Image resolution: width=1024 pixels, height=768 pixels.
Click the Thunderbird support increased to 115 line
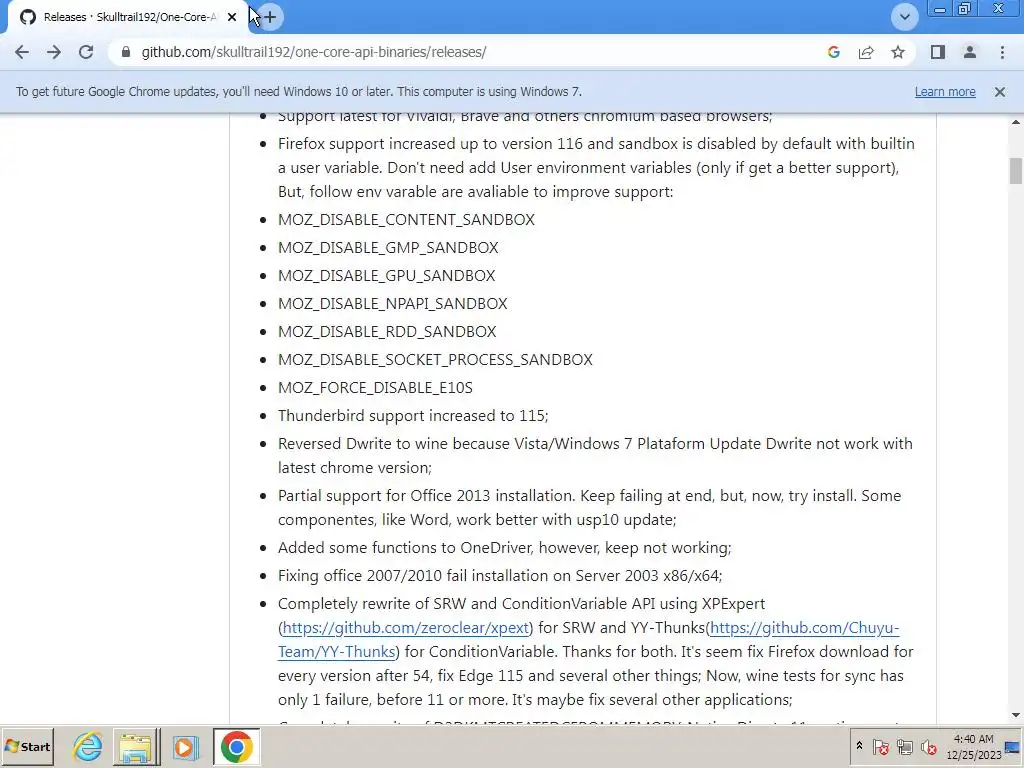413,416
